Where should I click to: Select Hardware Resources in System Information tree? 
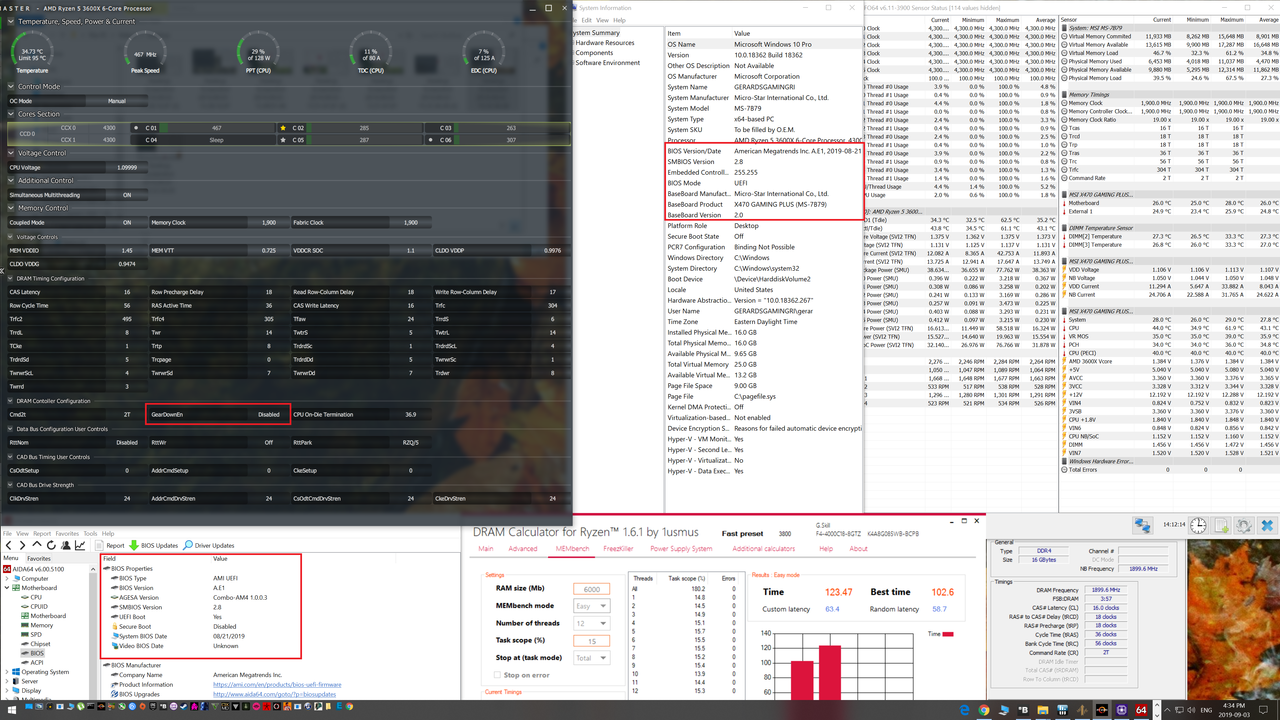coord(605,43)
